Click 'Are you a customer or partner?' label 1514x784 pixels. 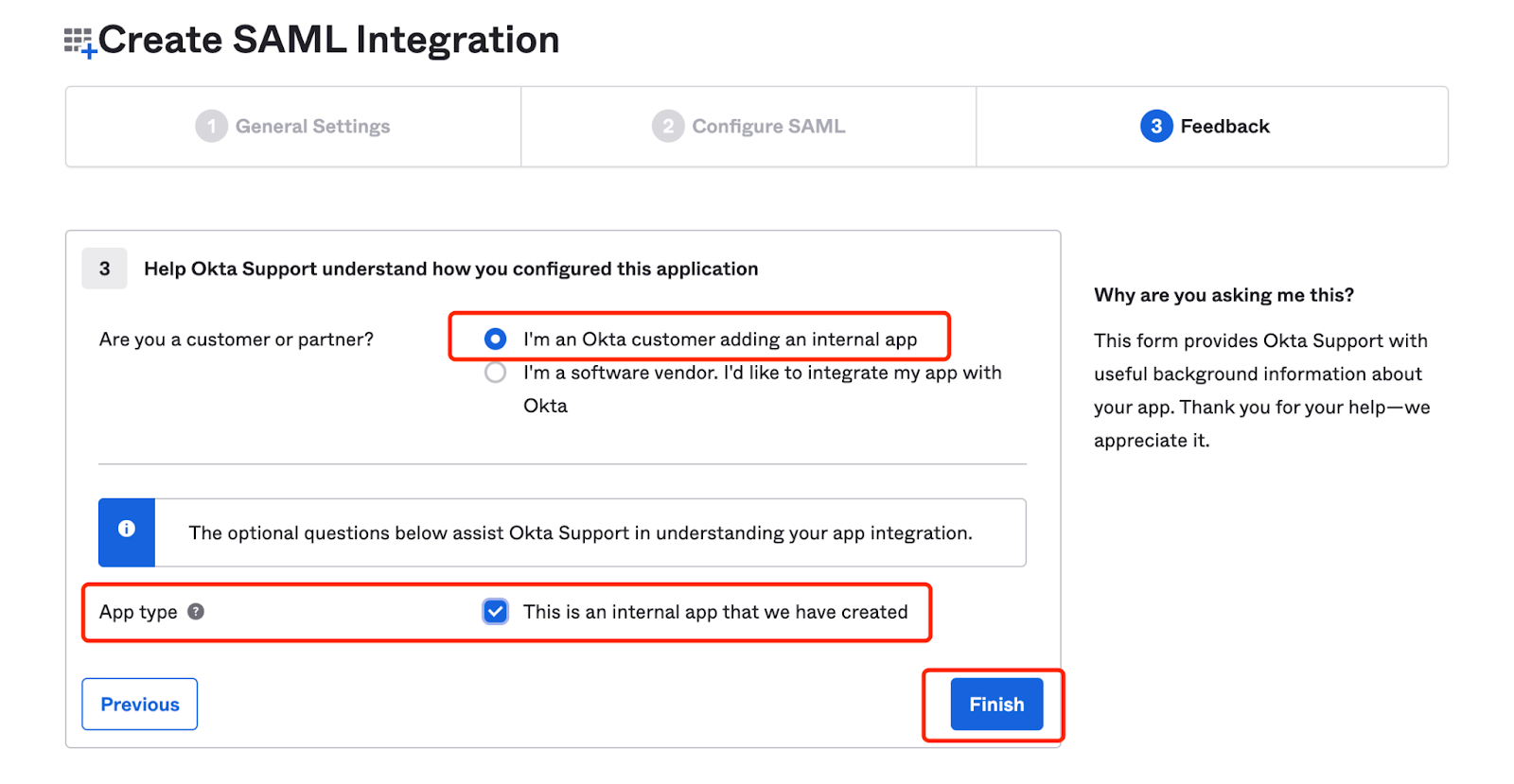237,340
